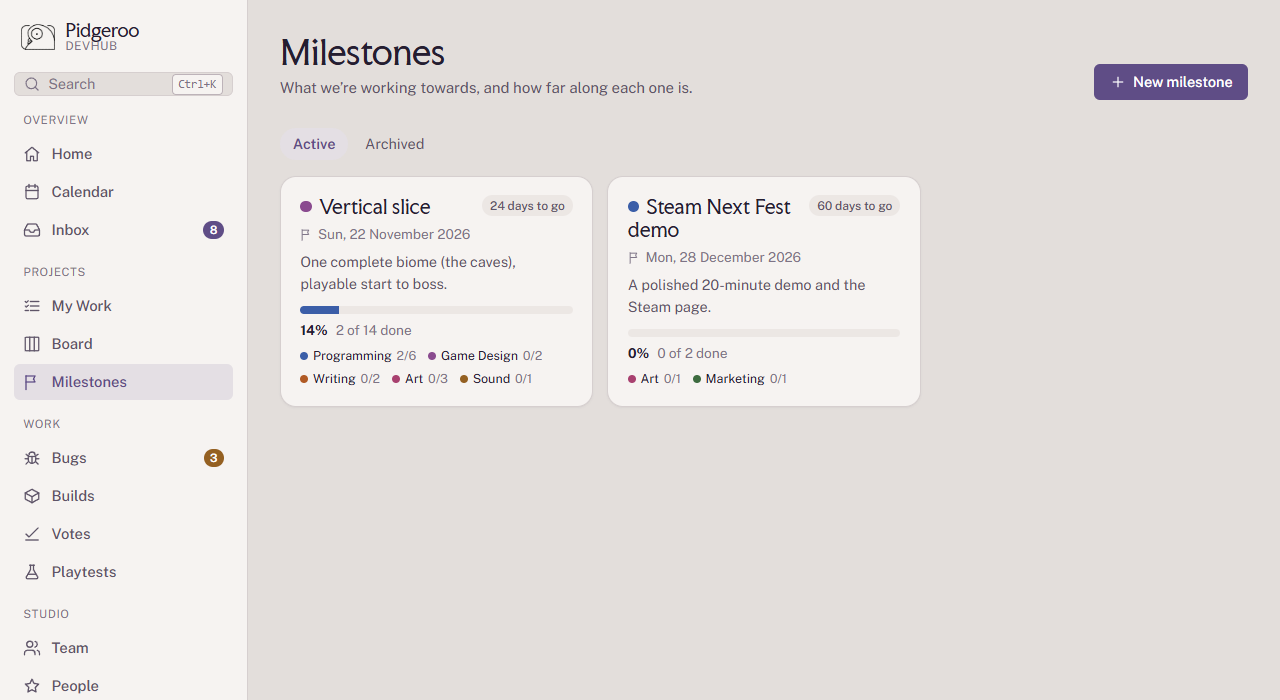This screenshot has width=1280, height=700.
Task: Click the 14% progress percentage
Action: click(x=314, y=330)
